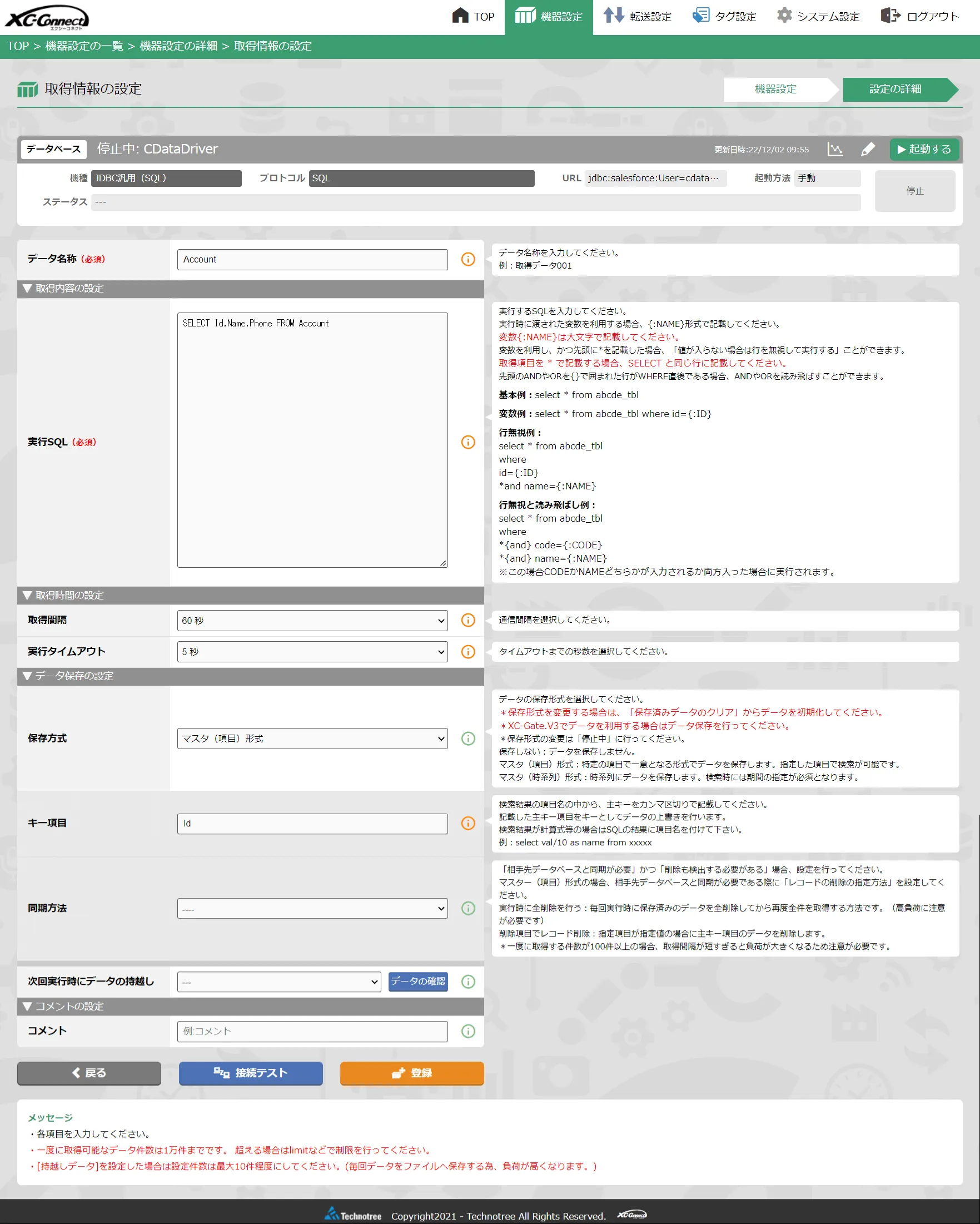Click the XC-Connect logo

coord(48,16)
